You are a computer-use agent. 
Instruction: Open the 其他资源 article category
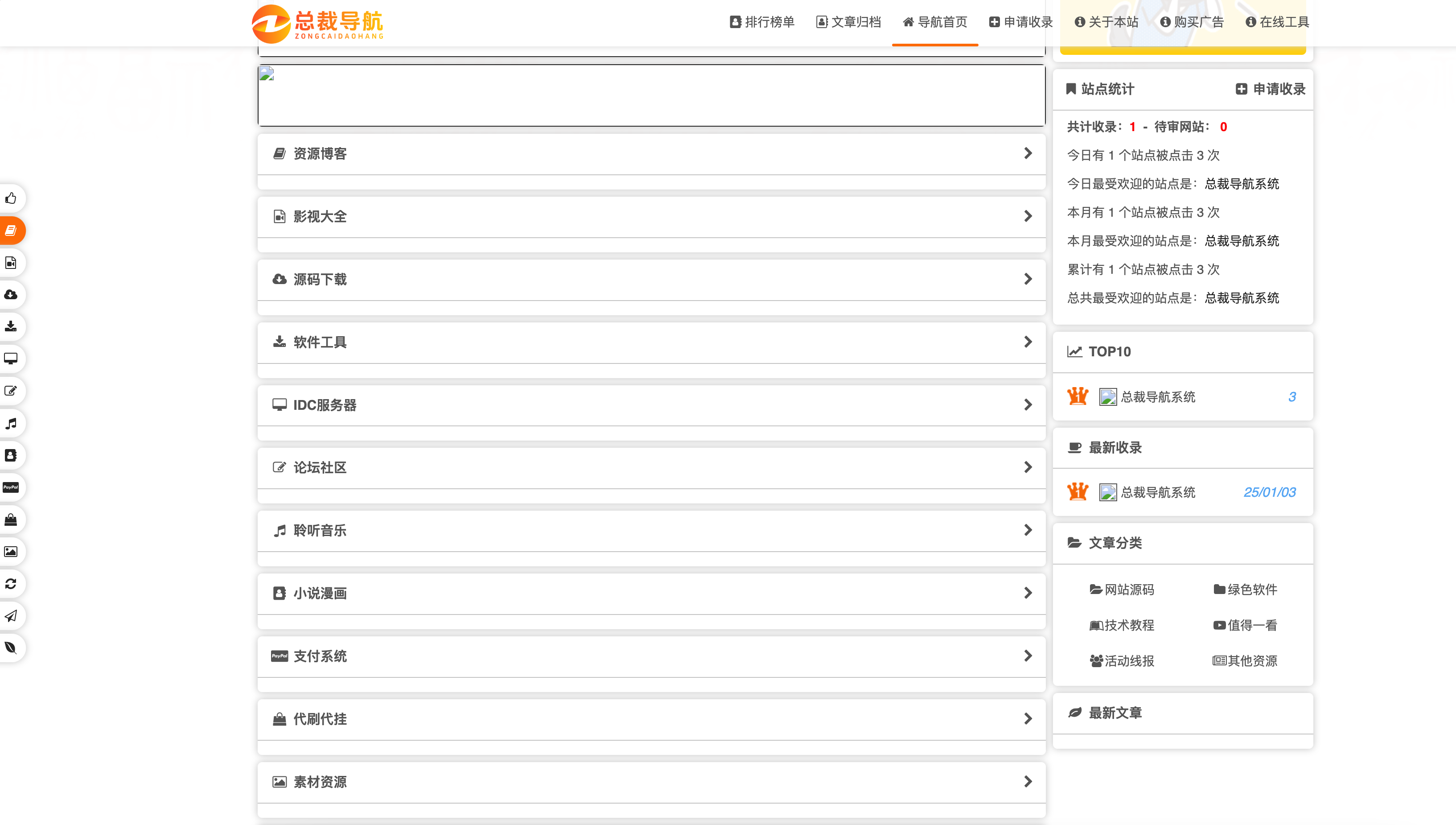(x=1245, y=661)
